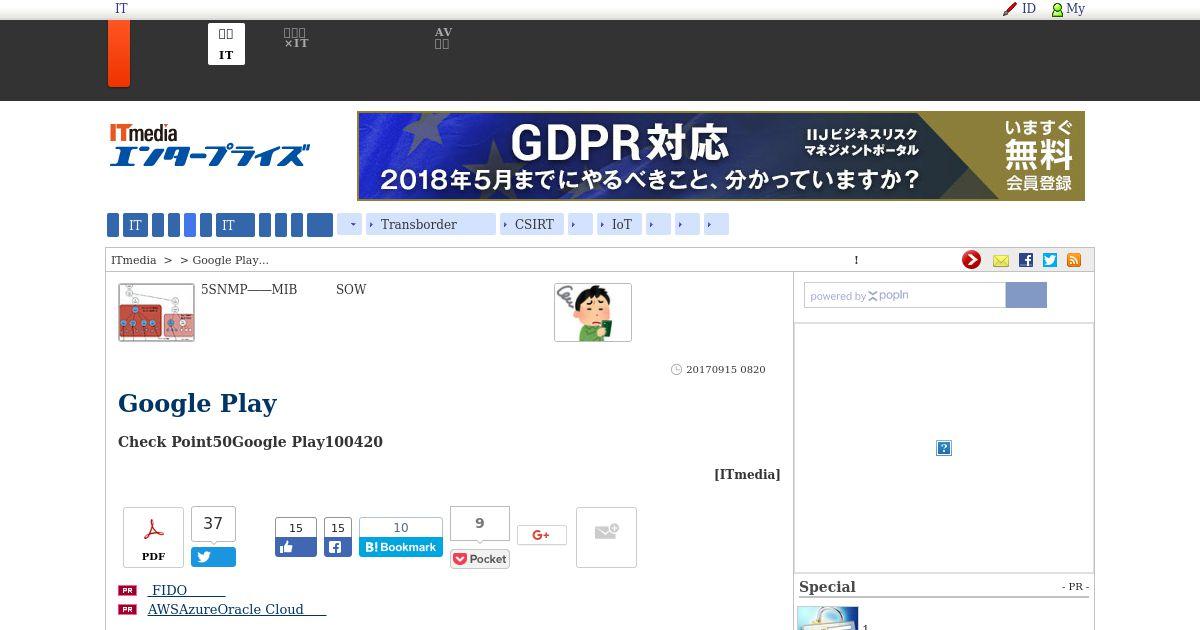
Task: Click the red arrow icon in breadcrumb bar
Action: pyautogui.click(x=971, y=260)
